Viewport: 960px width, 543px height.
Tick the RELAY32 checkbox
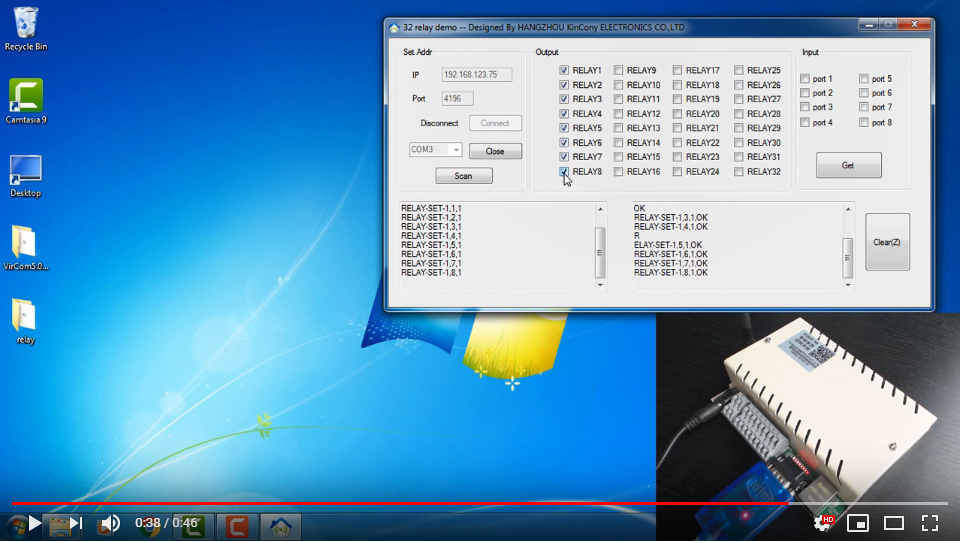click(738, 172)
